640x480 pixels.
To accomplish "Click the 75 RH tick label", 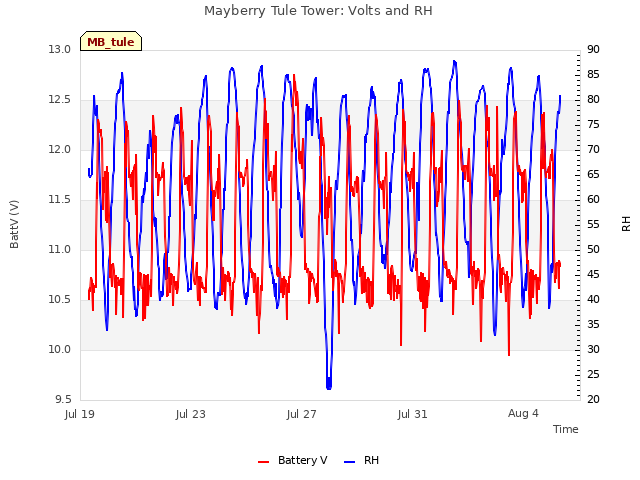I will tap(593, 124).
